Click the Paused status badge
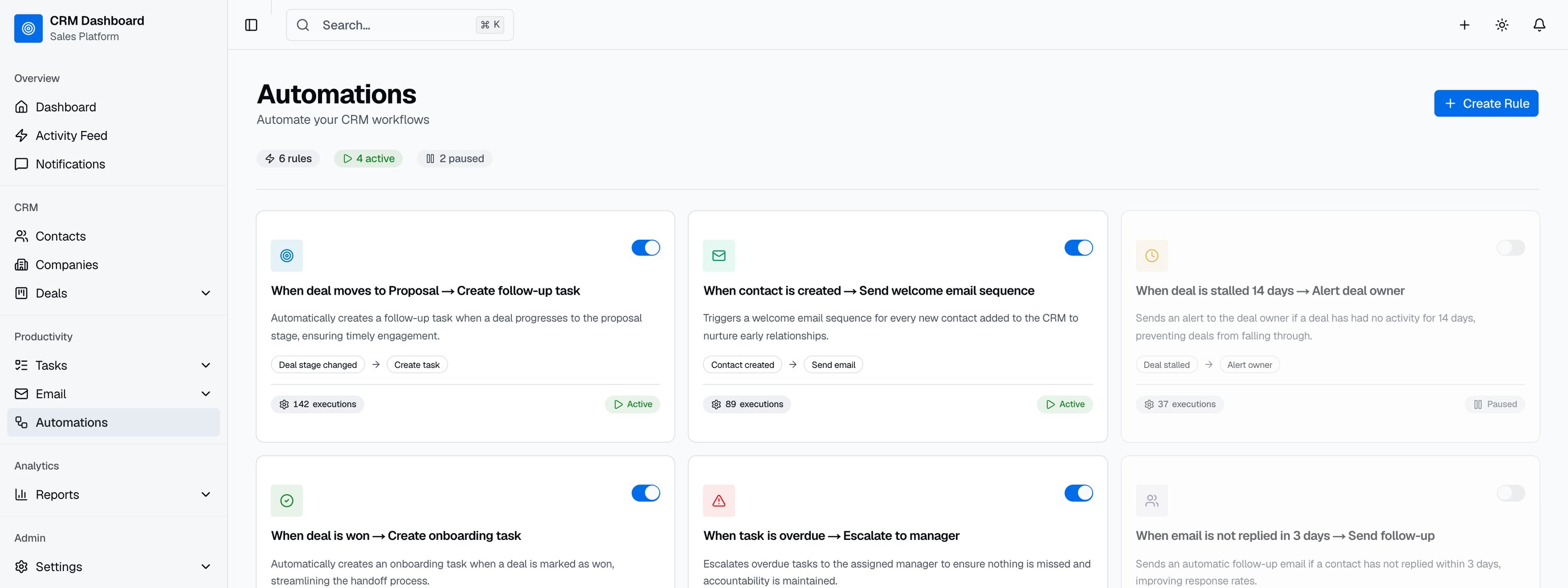 (1495, 404)
